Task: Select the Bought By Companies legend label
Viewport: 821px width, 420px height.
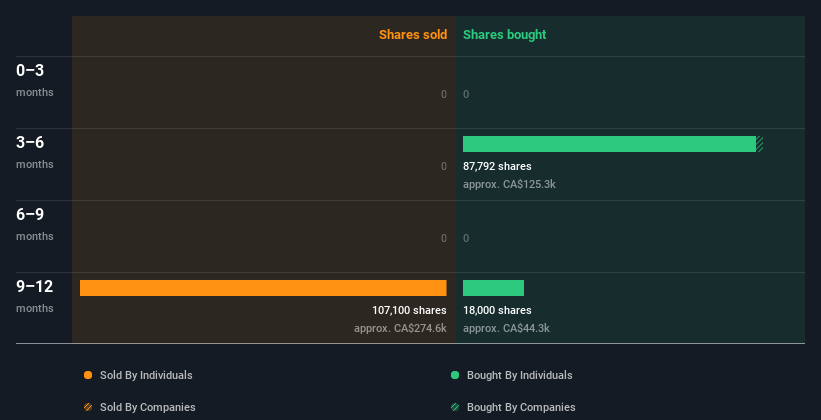Action: point(521,407)
